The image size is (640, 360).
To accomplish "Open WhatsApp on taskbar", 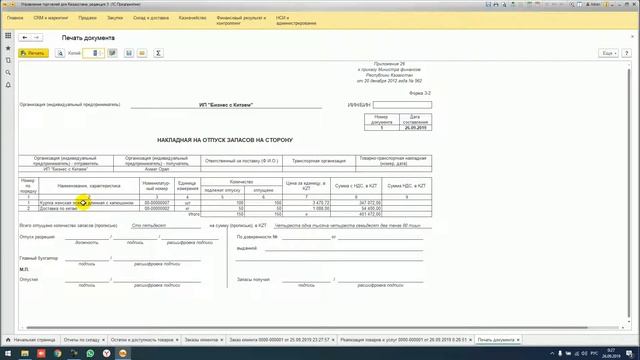I will coord(90,353).
